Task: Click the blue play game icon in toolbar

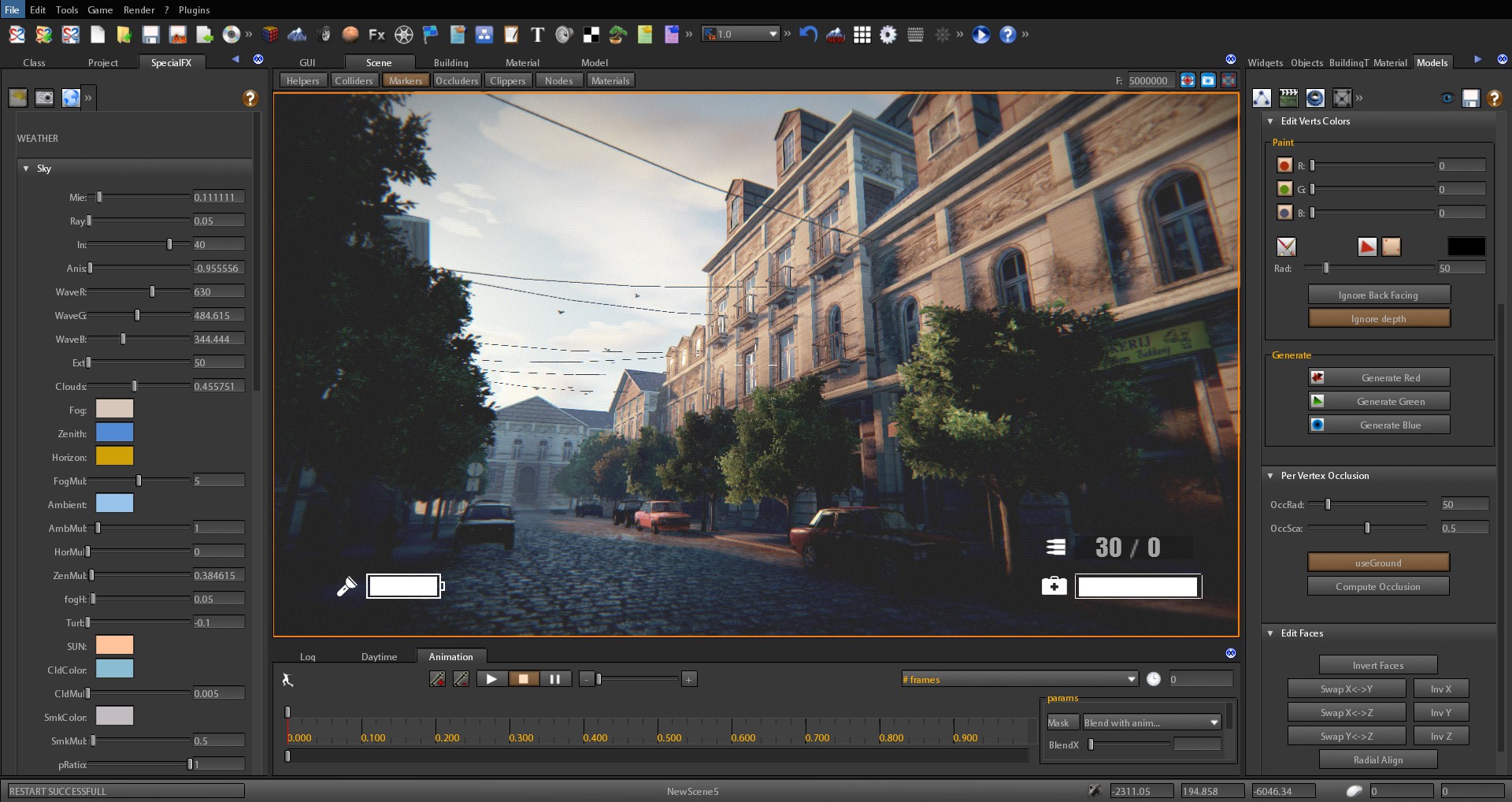Action: pos(980,35)
